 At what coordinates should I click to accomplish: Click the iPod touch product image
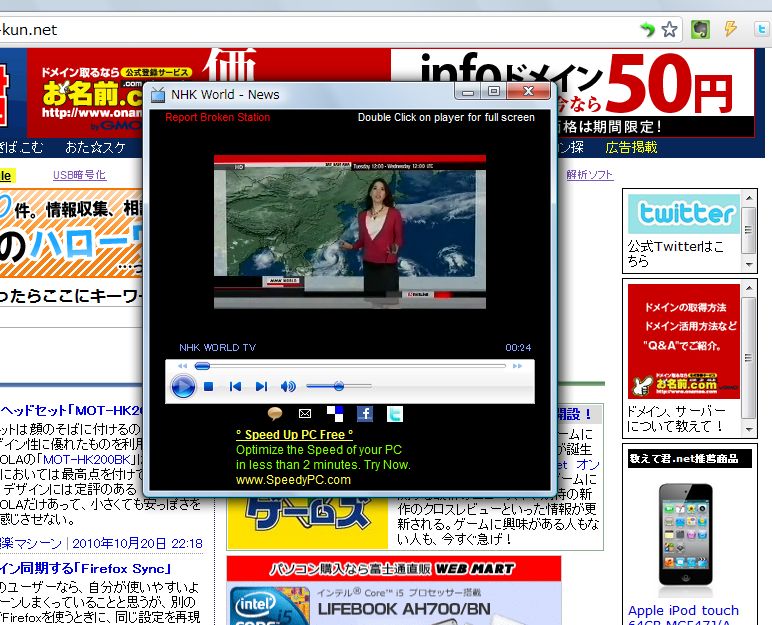pyautogui.click(x=686, y=535)
